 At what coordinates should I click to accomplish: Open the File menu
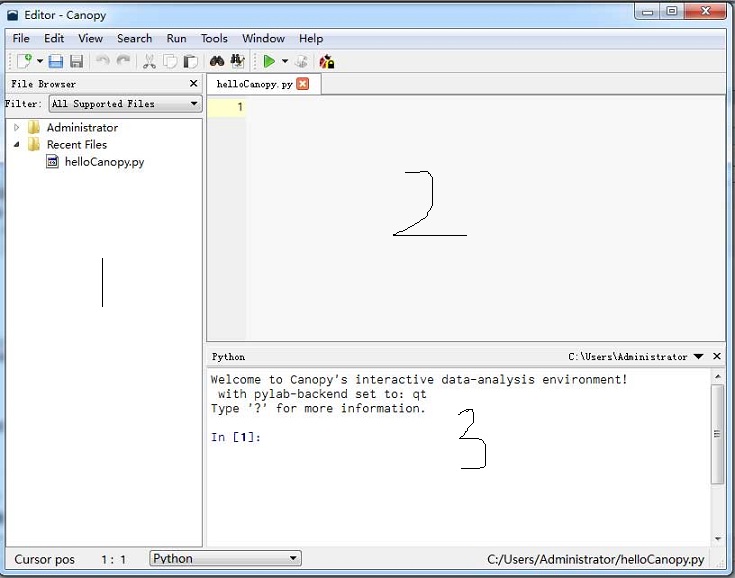click(21, 38)
